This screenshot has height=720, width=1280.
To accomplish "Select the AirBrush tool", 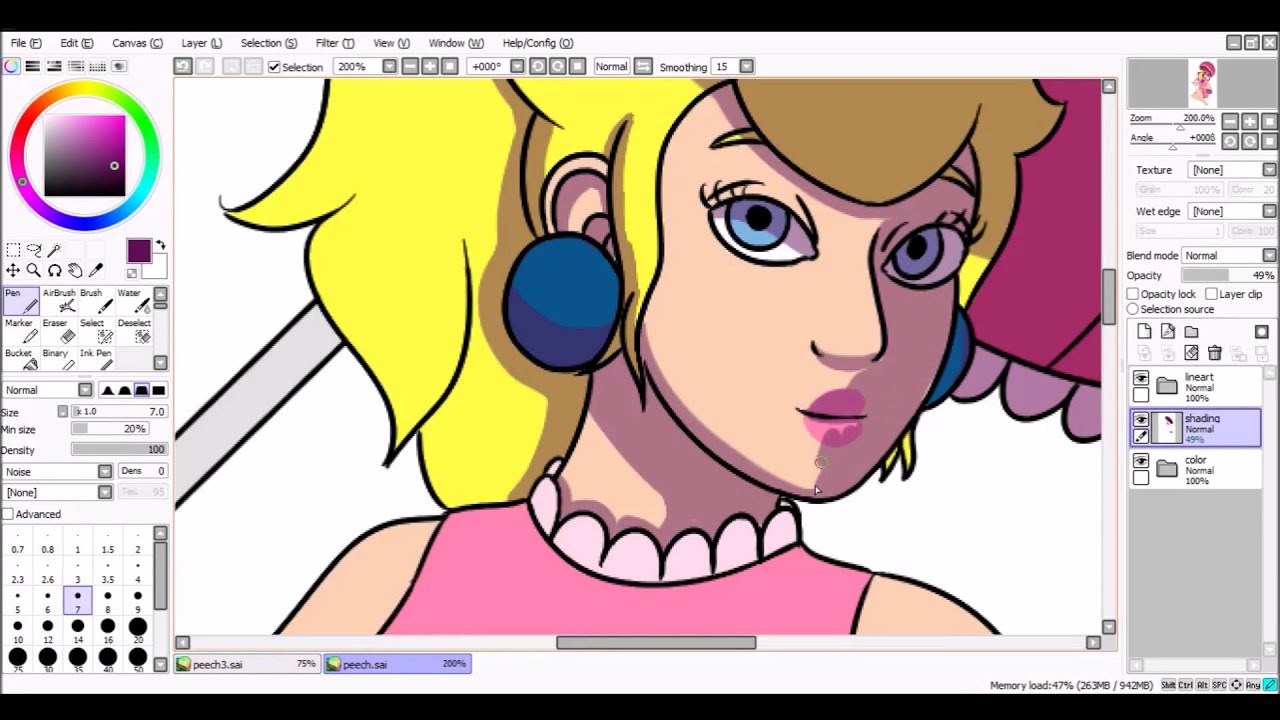I will (x=59, y=301).
